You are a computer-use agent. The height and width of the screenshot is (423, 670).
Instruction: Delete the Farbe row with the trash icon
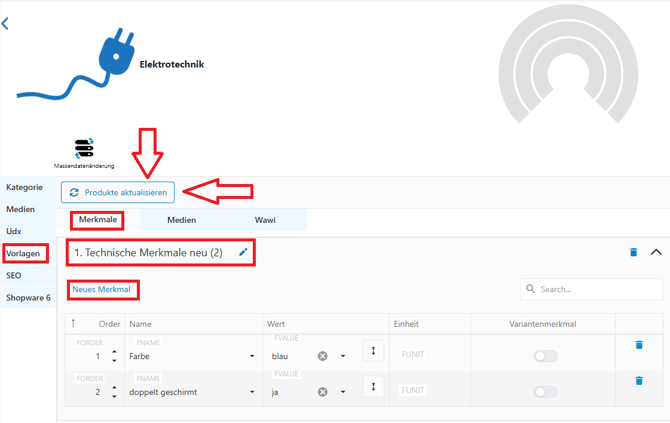[639, 345]
